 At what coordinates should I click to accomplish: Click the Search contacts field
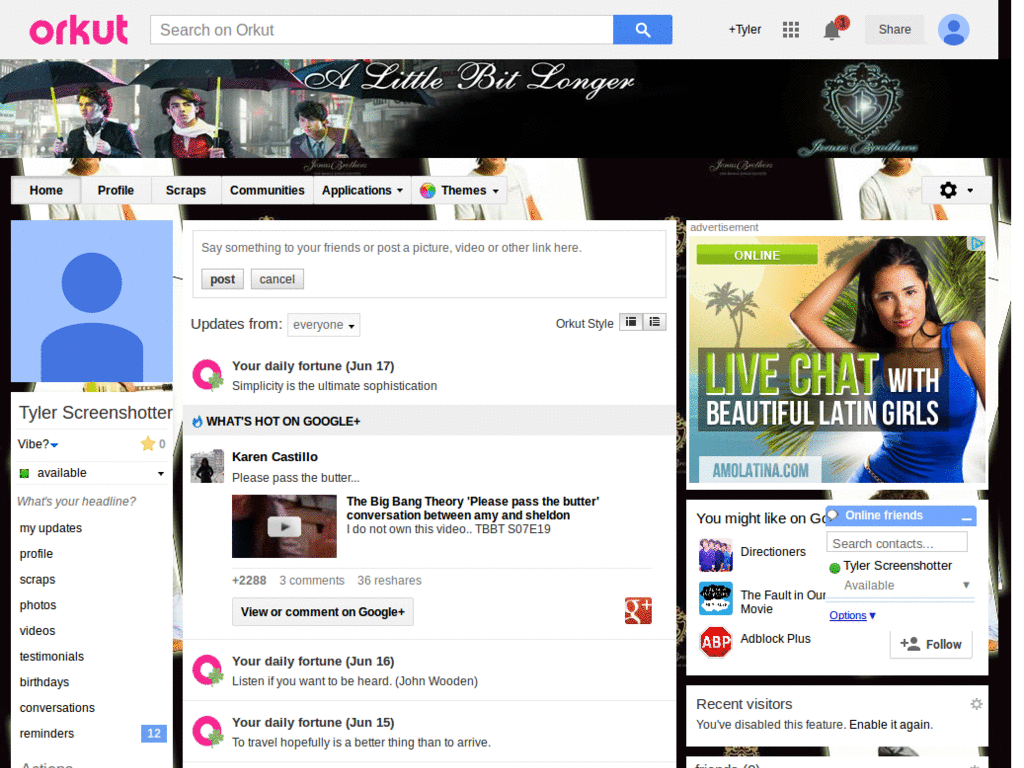pyautogui.click(x=896, y=543)
